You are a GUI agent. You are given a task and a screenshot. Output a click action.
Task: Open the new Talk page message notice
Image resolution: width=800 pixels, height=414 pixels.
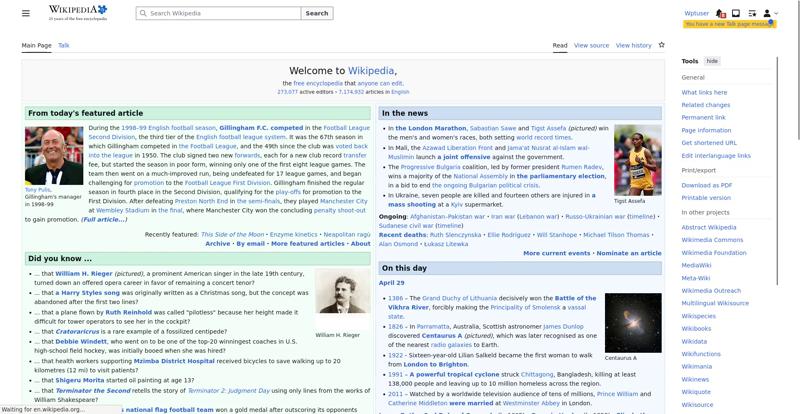(726, 24)
